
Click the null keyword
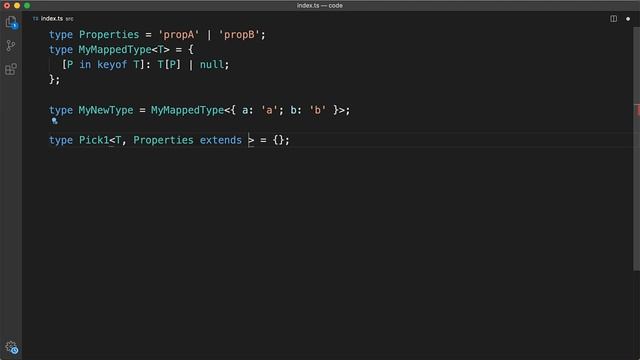click(x=212, y=64)
